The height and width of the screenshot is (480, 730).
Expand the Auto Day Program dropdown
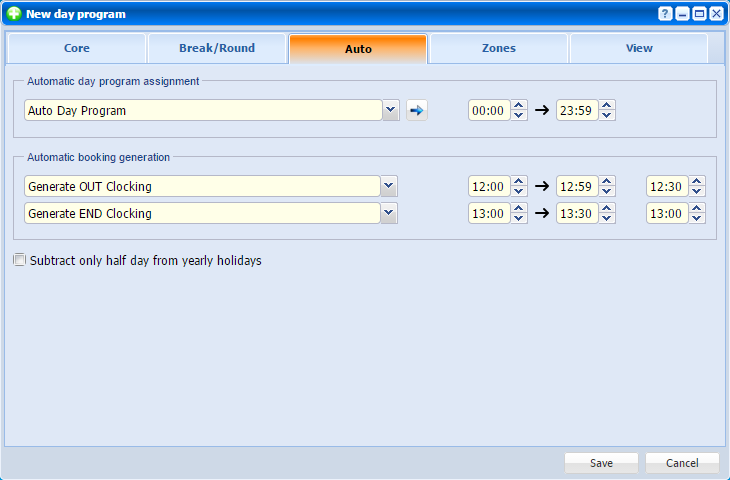click(x=391, y=111)
